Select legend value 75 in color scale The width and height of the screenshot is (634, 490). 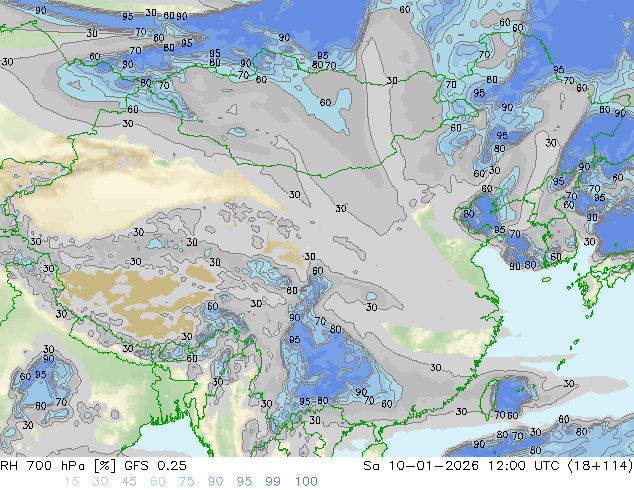[186, 482]
